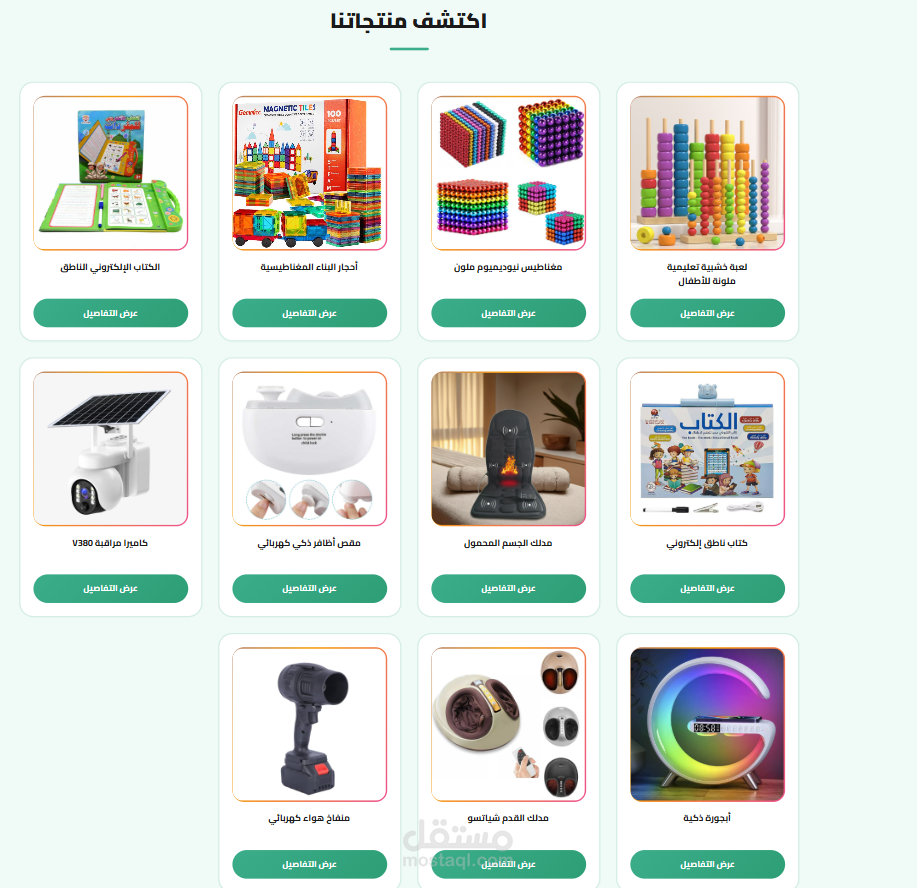Open the electric nail clipper picture

(309, 449)
